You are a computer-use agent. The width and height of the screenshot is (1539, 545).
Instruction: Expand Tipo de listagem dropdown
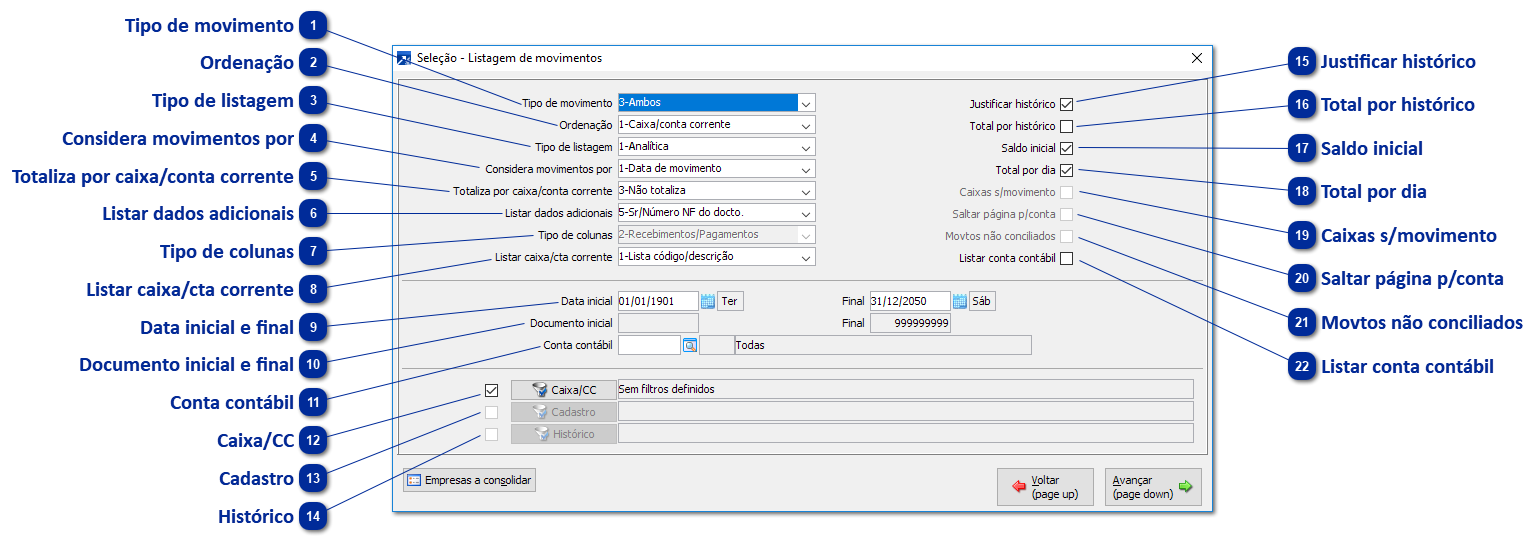click(x=807, y=147)
